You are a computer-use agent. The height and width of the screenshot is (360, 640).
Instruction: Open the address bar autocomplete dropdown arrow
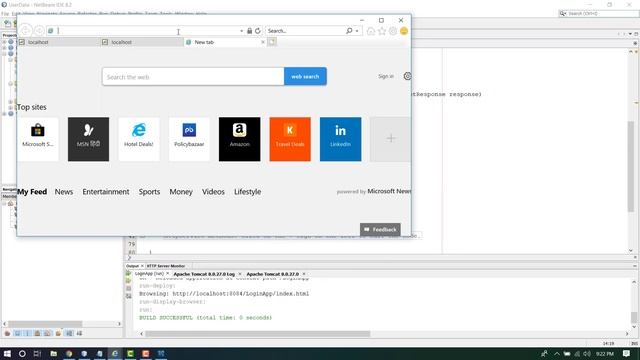pos(241,31)
